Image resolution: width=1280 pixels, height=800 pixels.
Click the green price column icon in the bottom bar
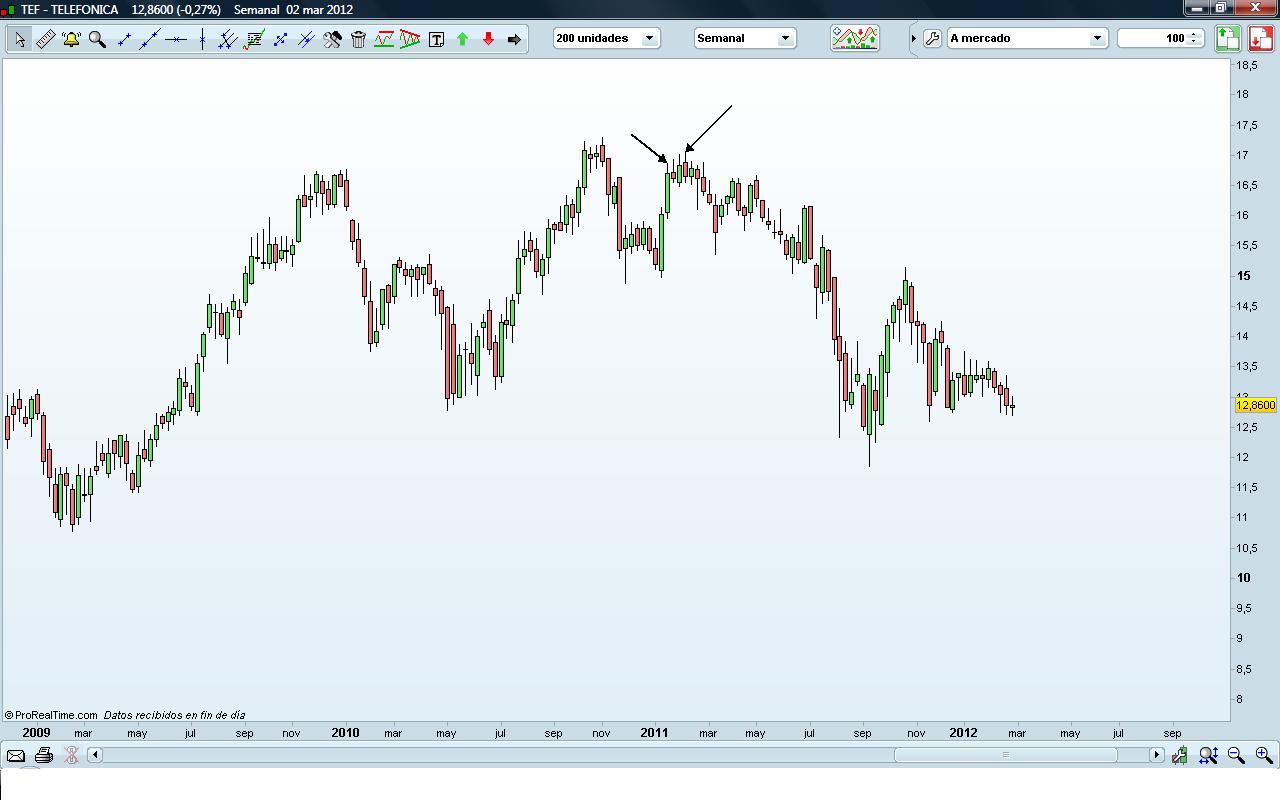click(x=1181, y=755)
